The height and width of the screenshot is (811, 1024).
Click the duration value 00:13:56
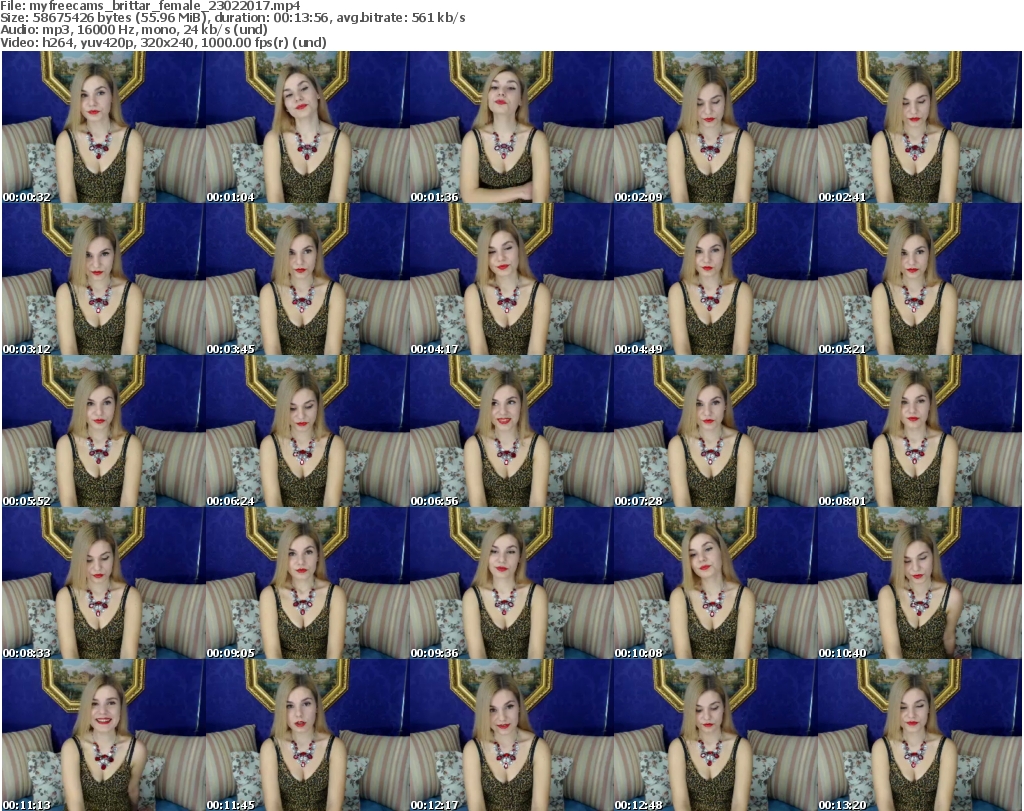pyautogui.click(x=301, y=18)
